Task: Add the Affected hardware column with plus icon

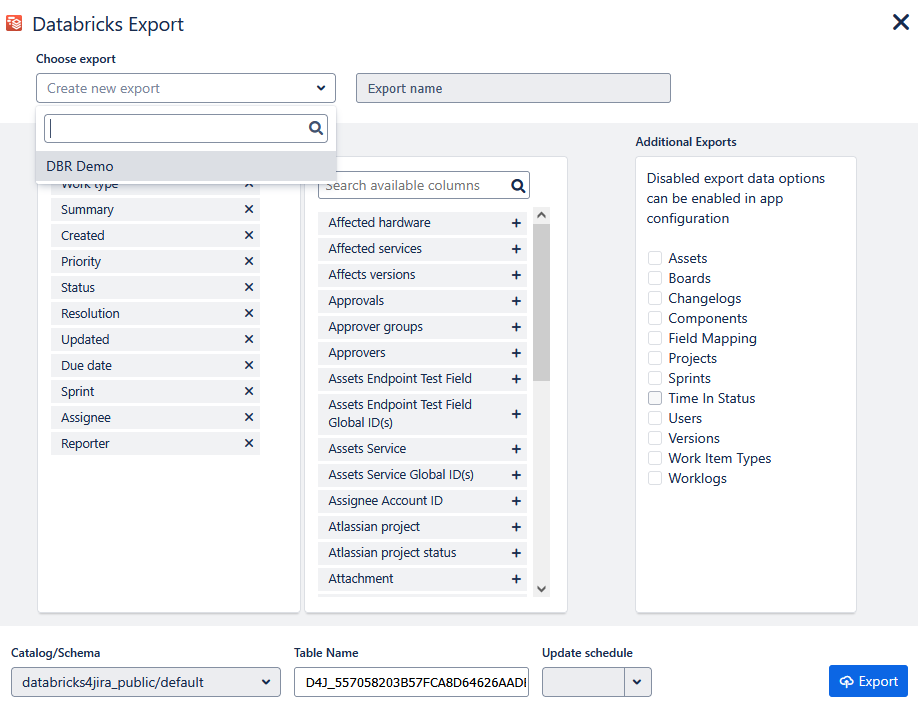Action: 516,223
